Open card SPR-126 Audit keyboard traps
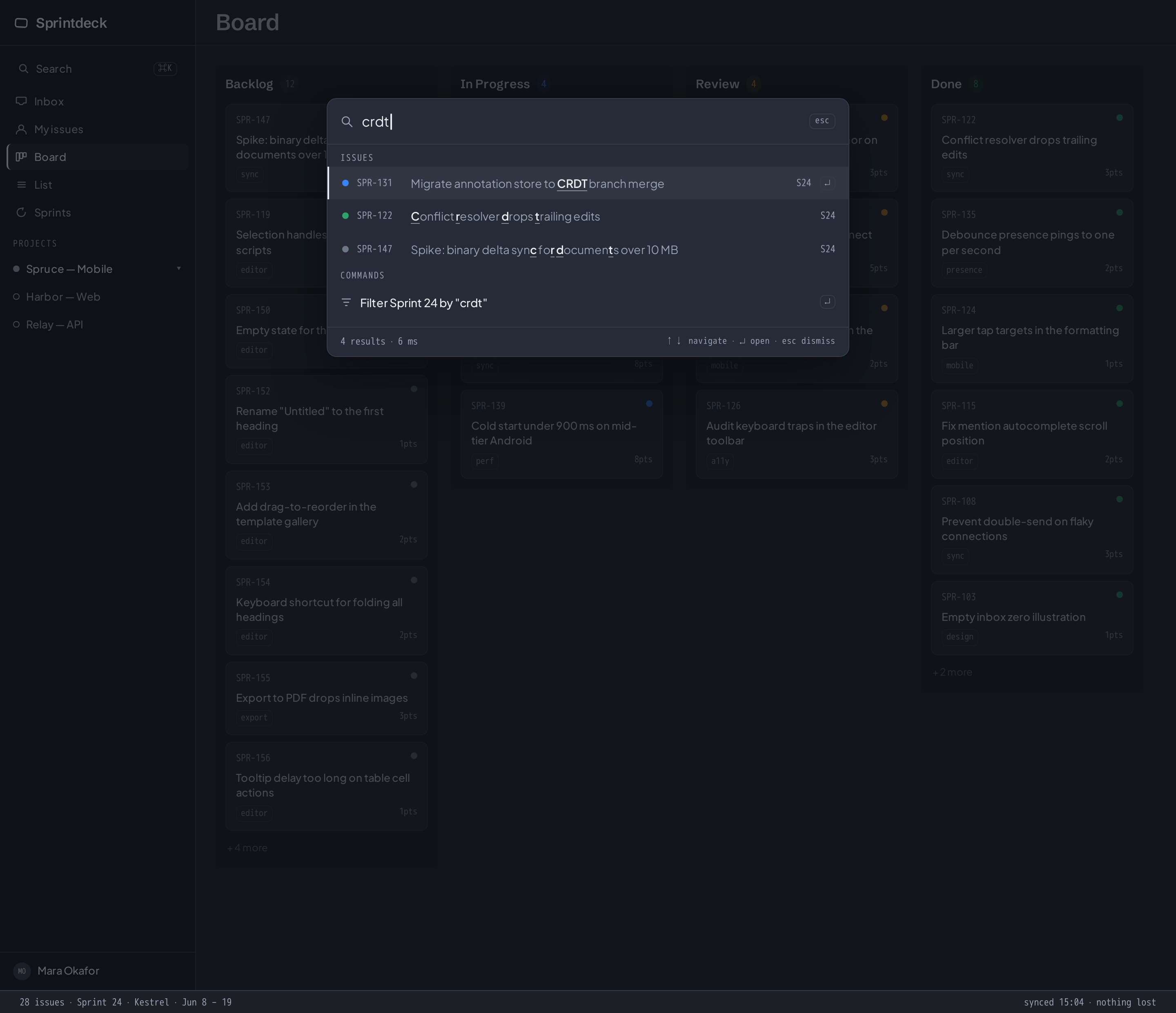1176x1013 pixels. click(x=797, y=434)
